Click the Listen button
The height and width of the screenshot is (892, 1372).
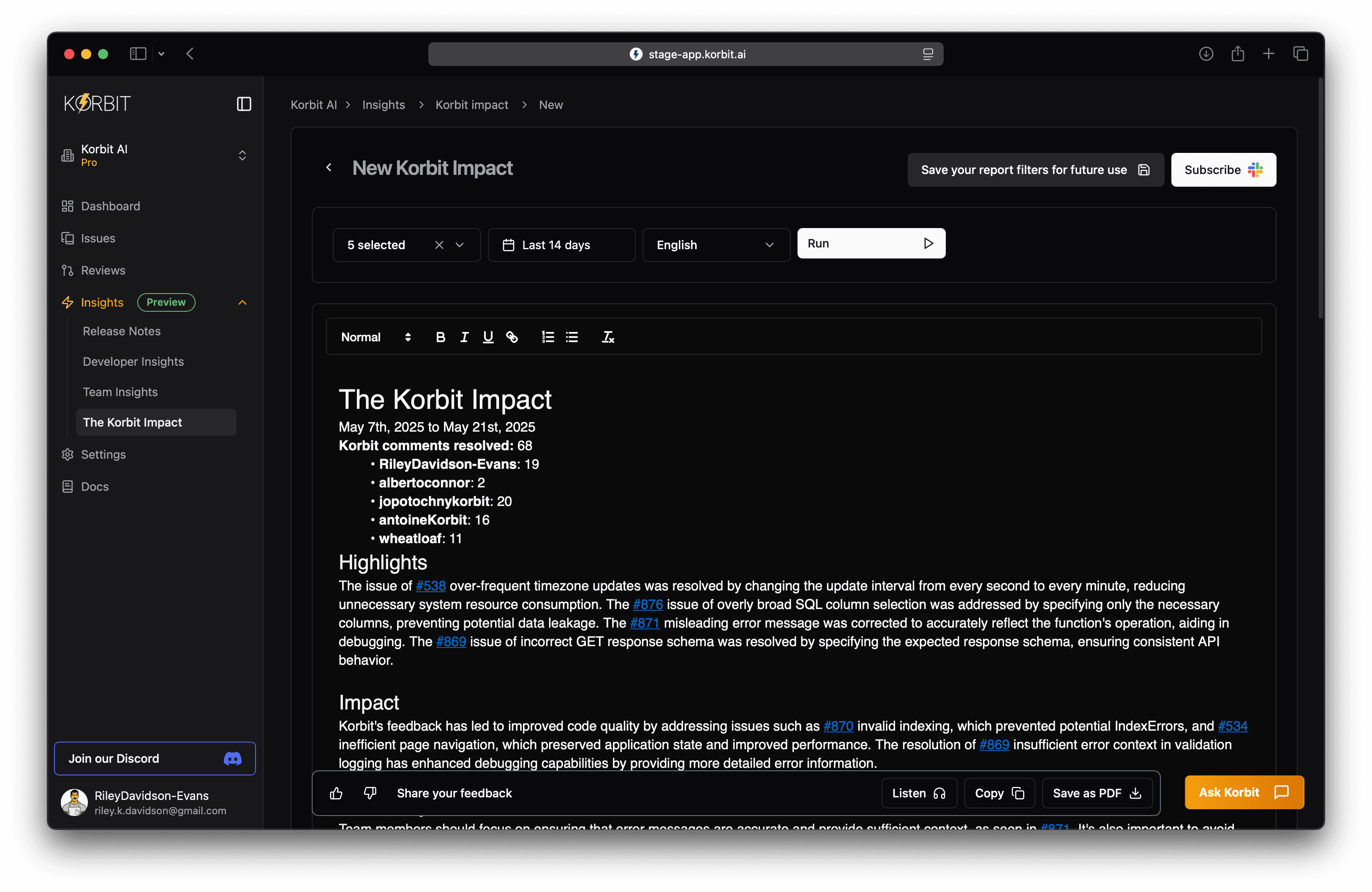point(919,794)
